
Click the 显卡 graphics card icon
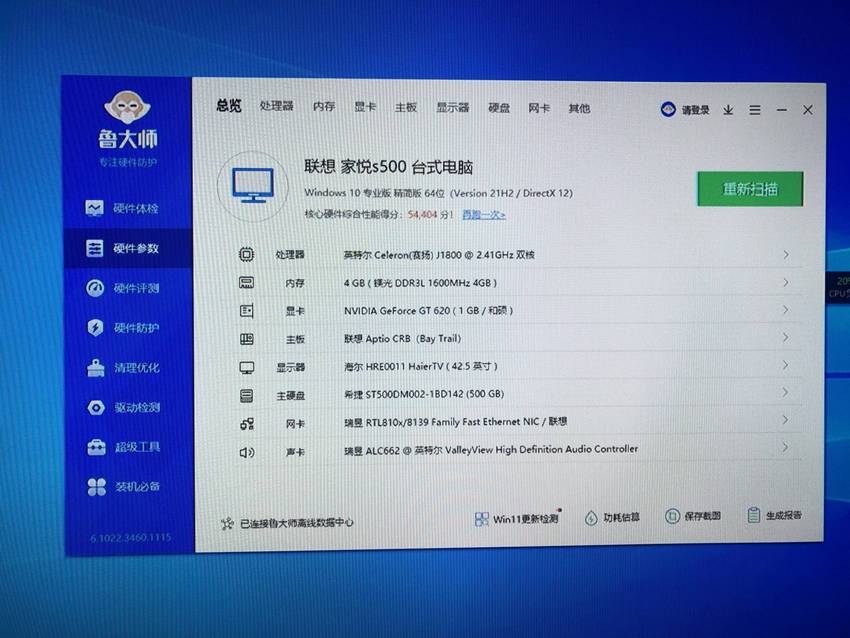247,311
